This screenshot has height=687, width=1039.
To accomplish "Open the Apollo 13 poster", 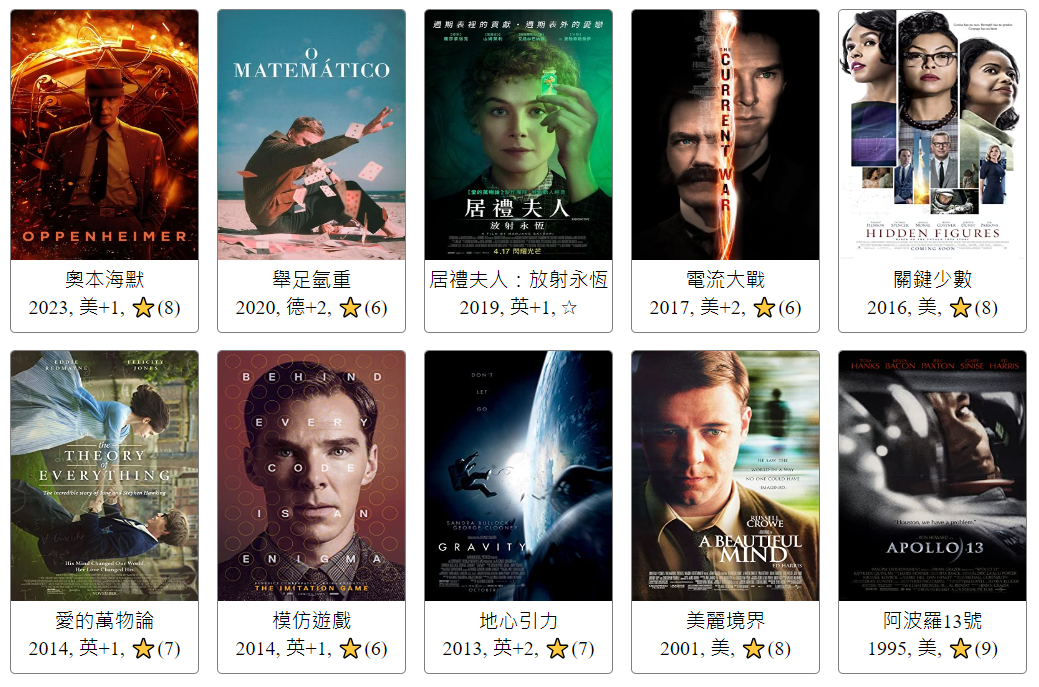I will (932, 476).
